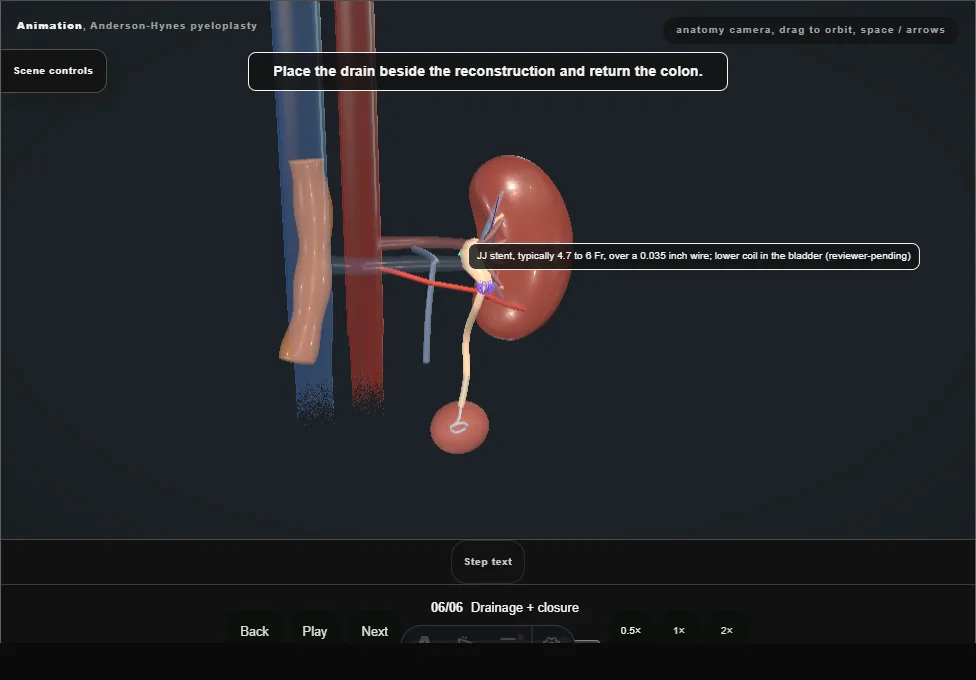Set playback speed to 2×
The height and width of the screenshot is (680, 976).
point(726,630)
